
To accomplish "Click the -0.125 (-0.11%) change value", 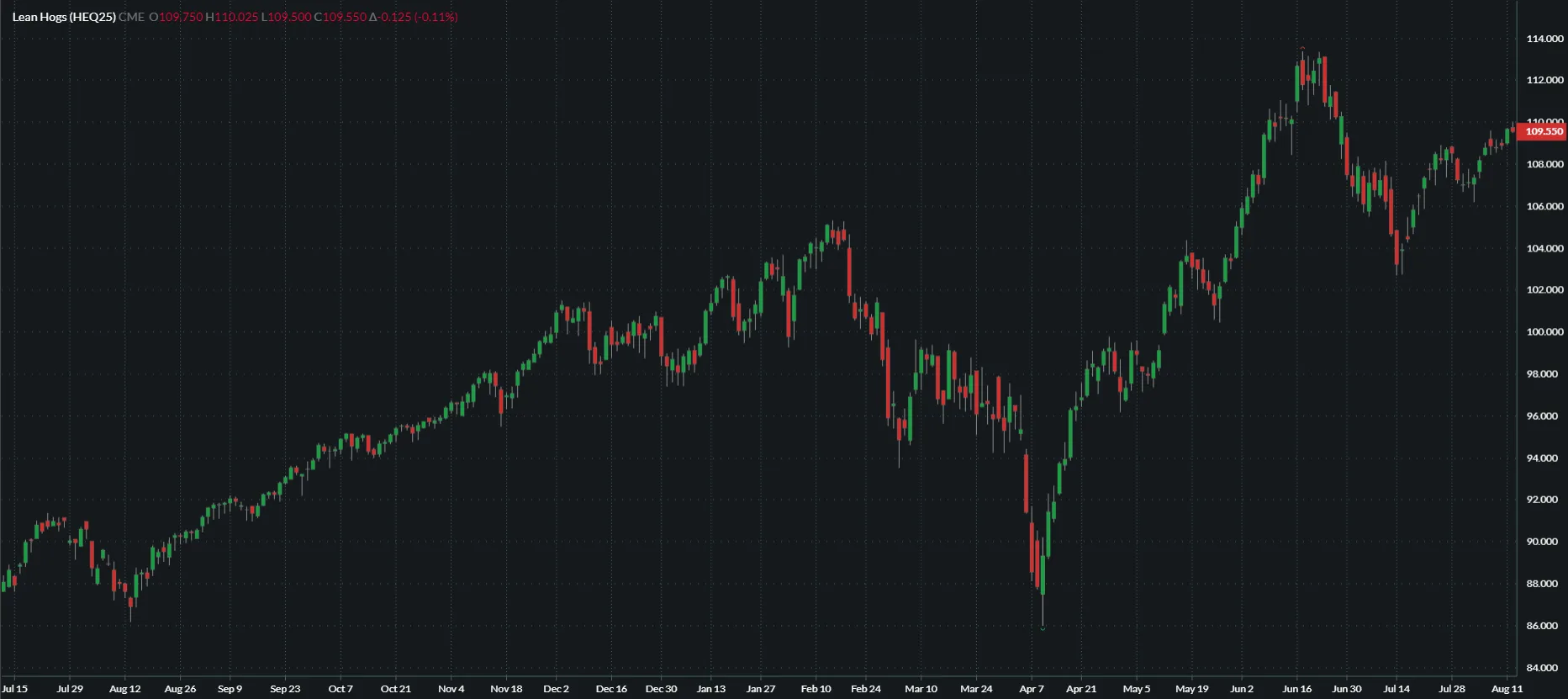I will tap(419, 17).
